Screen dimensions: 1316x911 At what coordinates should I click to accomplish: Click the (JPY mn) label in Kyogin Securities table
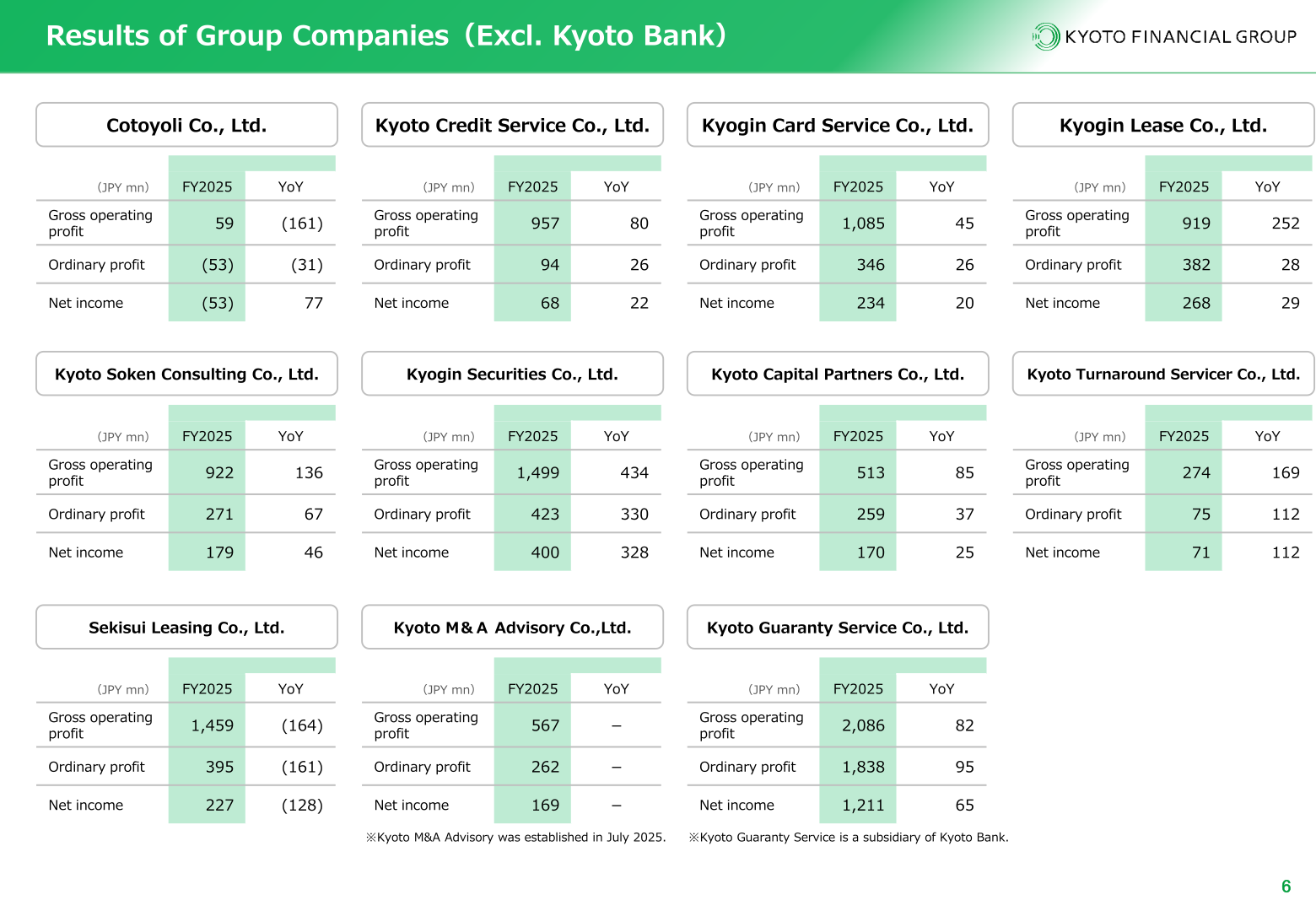click(x=449, y=437)
